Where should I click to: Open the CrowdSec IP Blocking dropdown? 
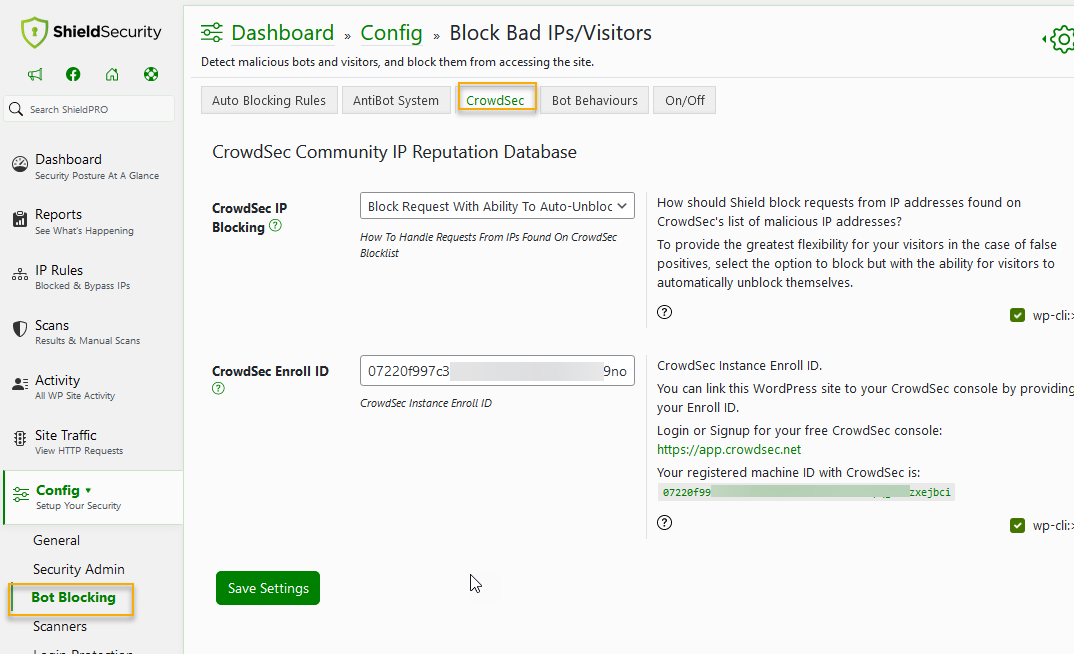[497, 205]
